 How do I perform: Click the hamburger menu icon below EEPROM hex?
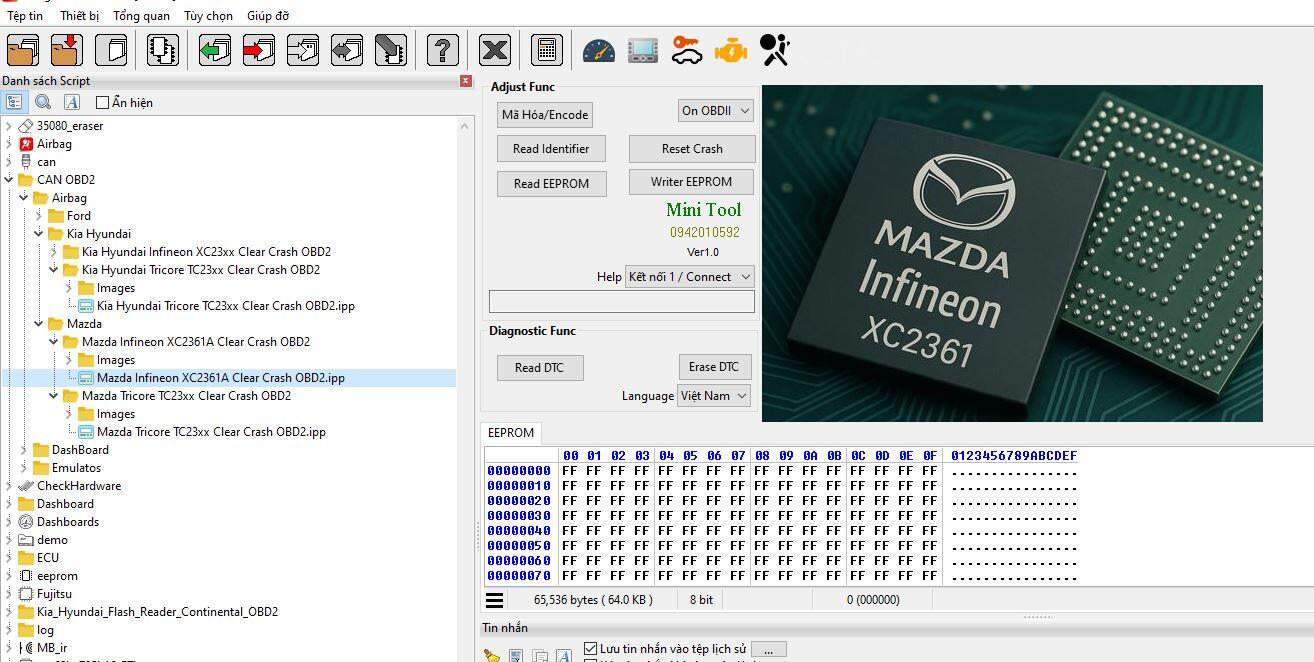pos(495,600)
